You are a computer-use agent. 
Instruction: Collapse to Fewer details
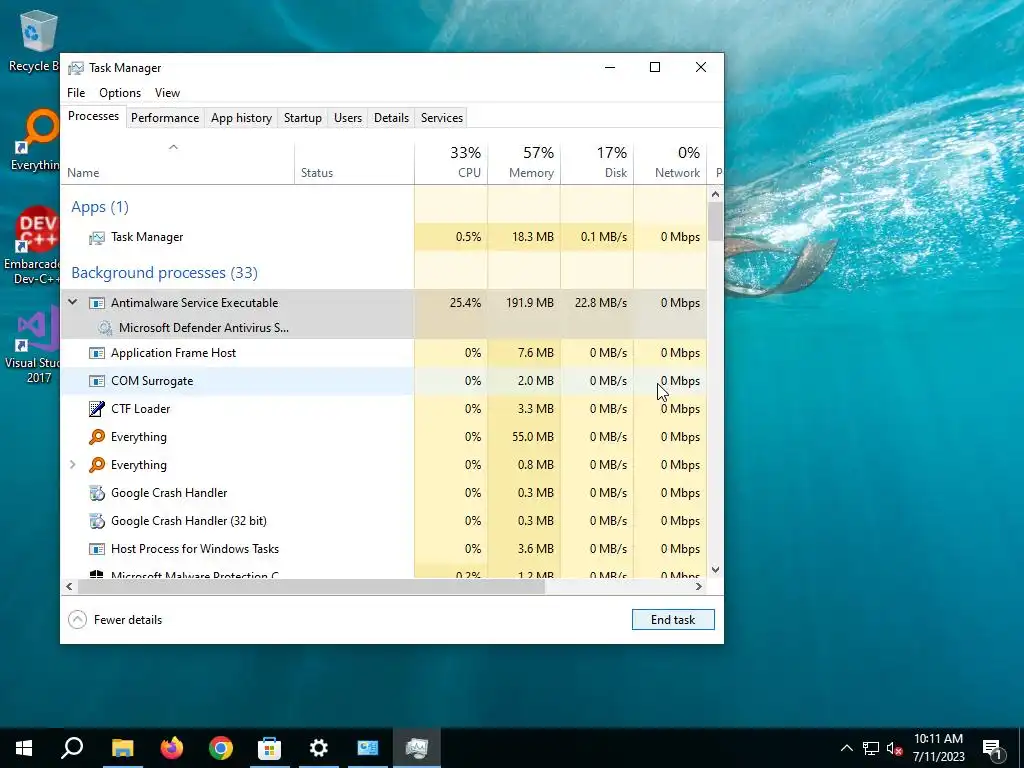tap(115, 620)
